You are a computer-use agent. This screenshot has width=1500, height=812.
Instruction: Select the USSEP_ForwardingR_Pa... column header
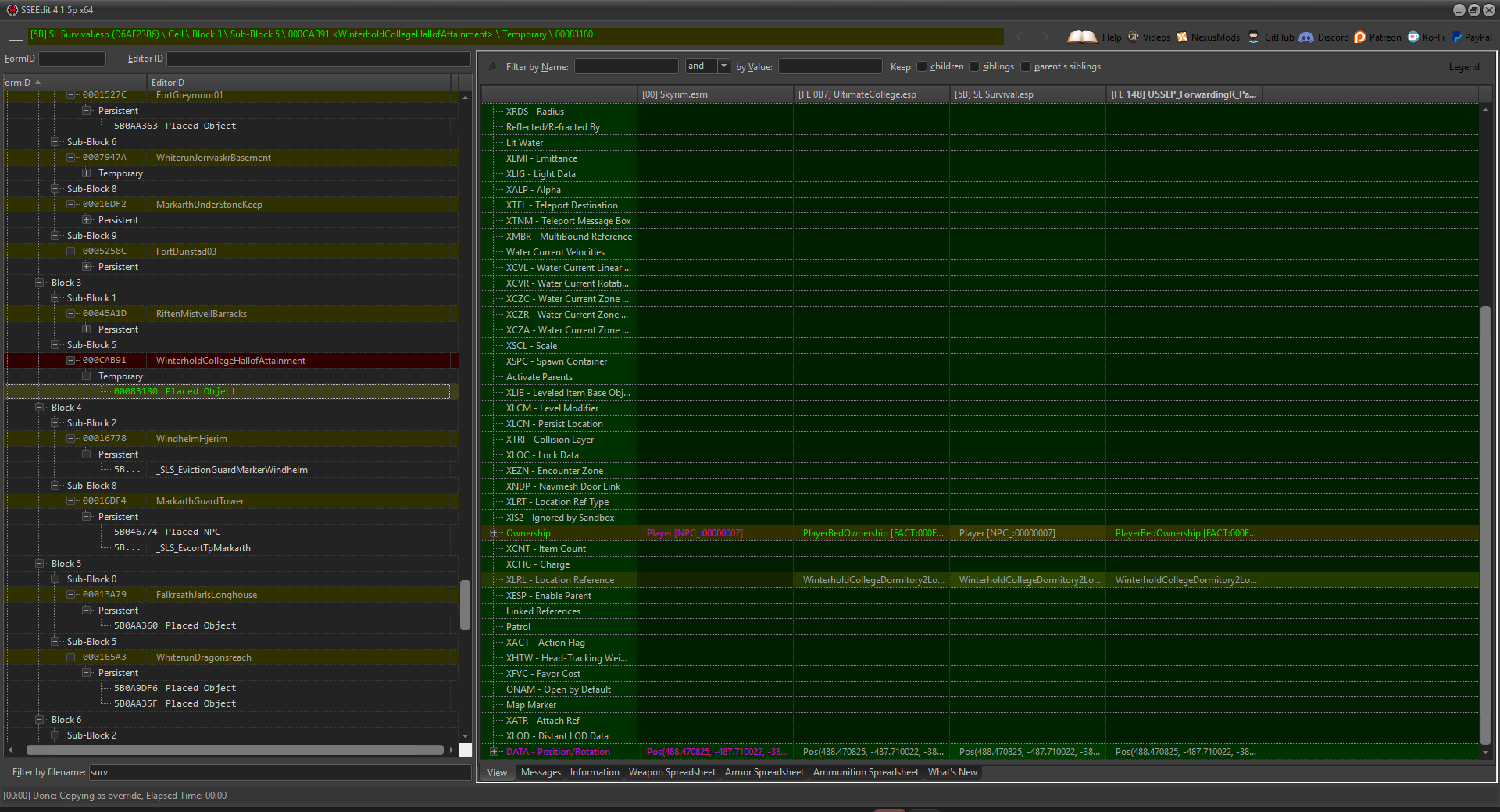click(1184, 94)
